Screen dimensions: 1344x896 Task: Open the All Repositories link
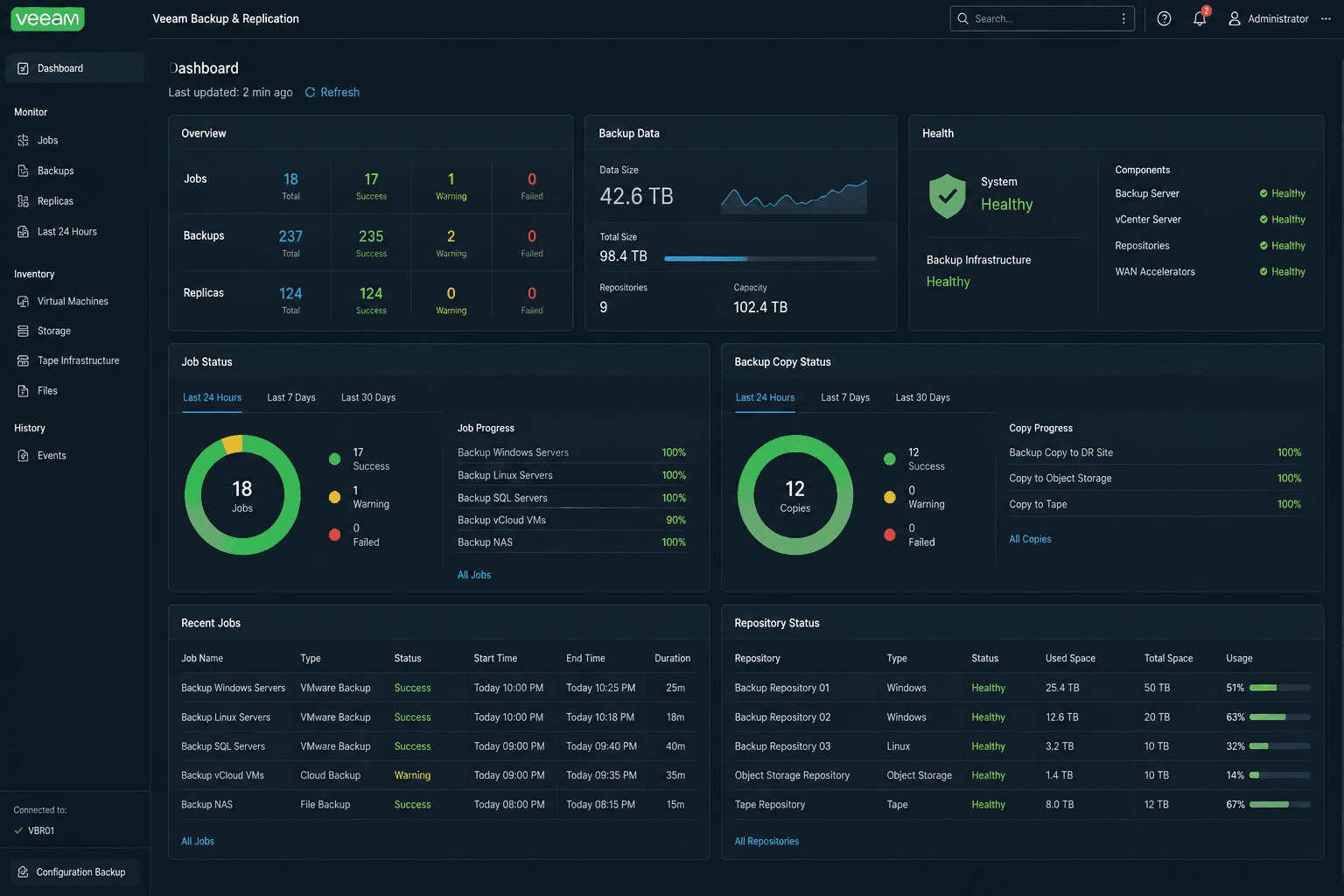(766, 842)
